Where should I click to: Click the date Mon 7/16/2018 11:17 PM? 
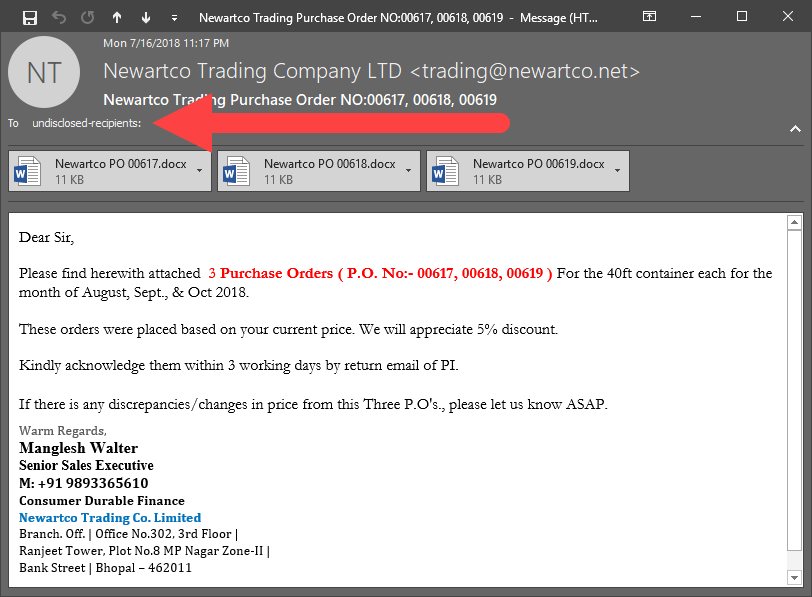click(166, 43)
